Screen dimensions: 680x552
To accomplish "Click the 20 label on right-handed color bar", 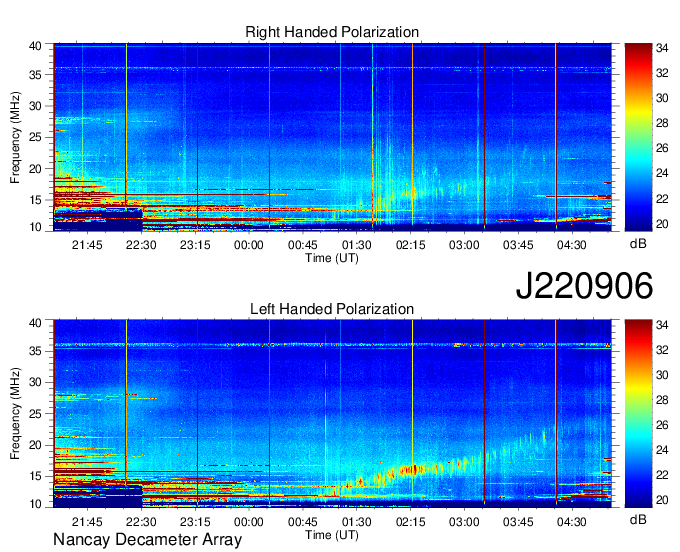I will 662,224.
